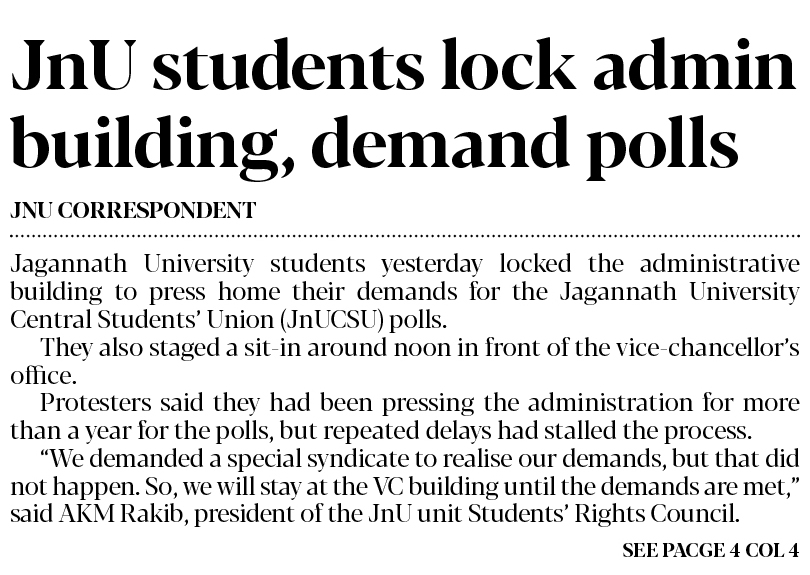
Task: Click the "SEE PACGE 4 COL 4" continuation note
Action: [710, 550]
